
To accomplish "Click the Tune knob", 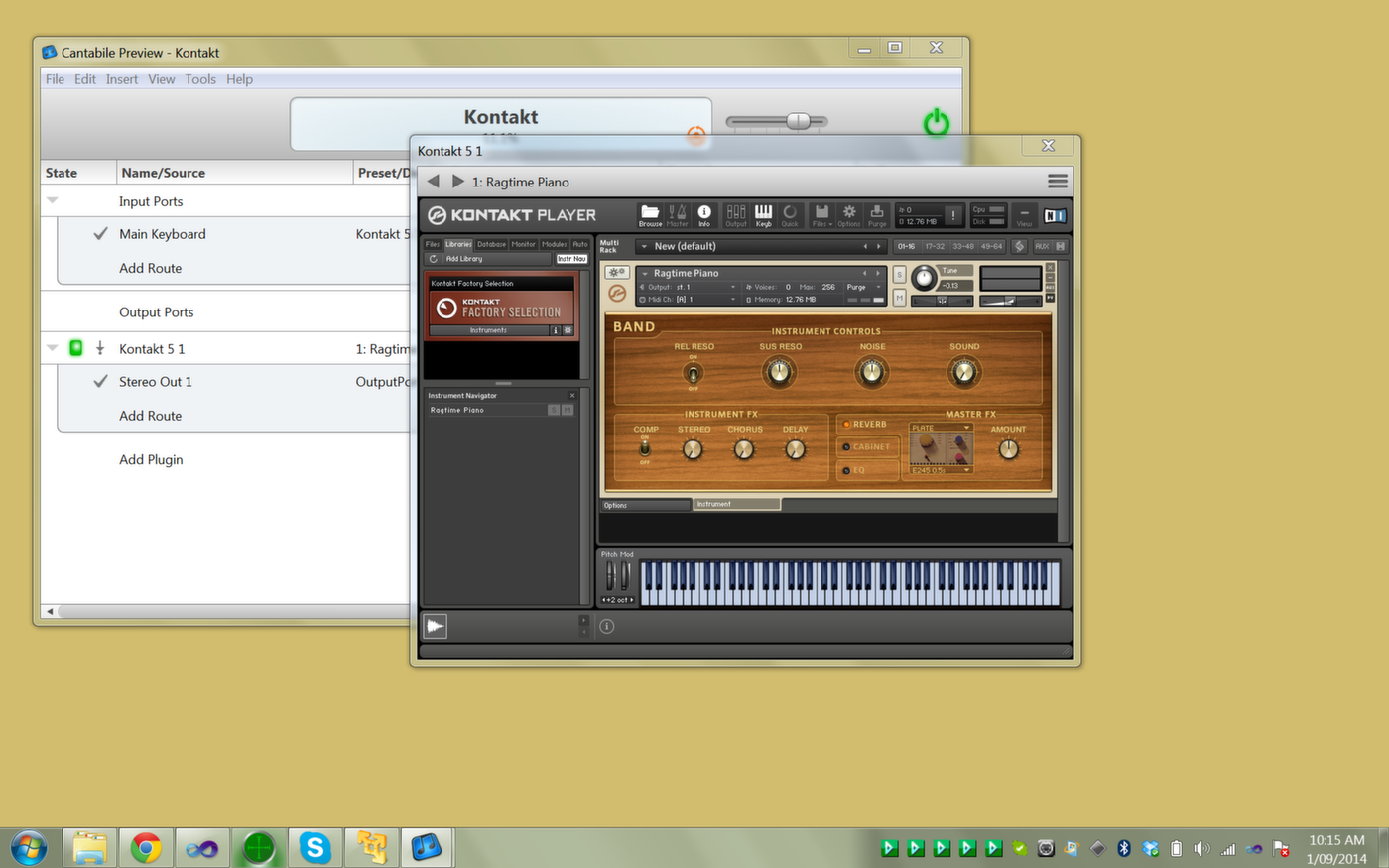I will pyautogui.click(x=924, y=278).
